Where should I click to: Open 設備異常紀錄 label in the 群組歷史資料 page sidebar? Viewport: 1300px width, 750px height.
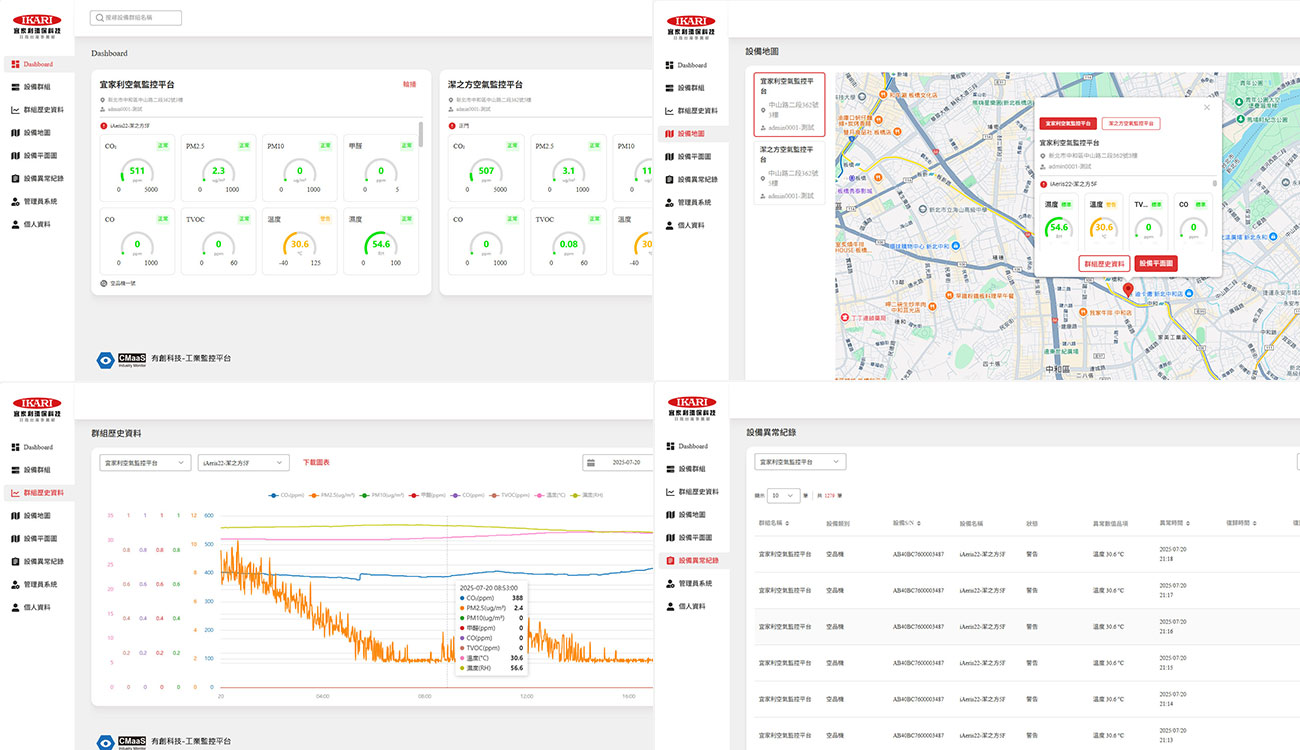click(43, 562)
